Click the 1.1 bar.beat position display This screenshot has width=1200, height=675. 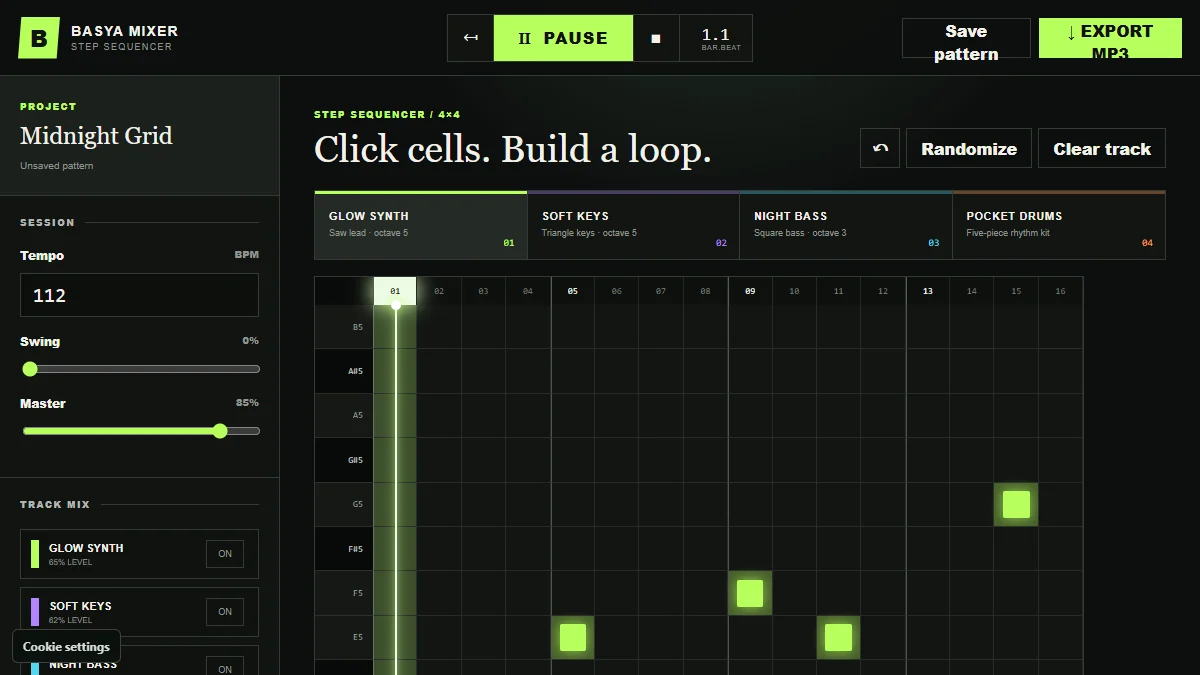click(x=716, y=38)
